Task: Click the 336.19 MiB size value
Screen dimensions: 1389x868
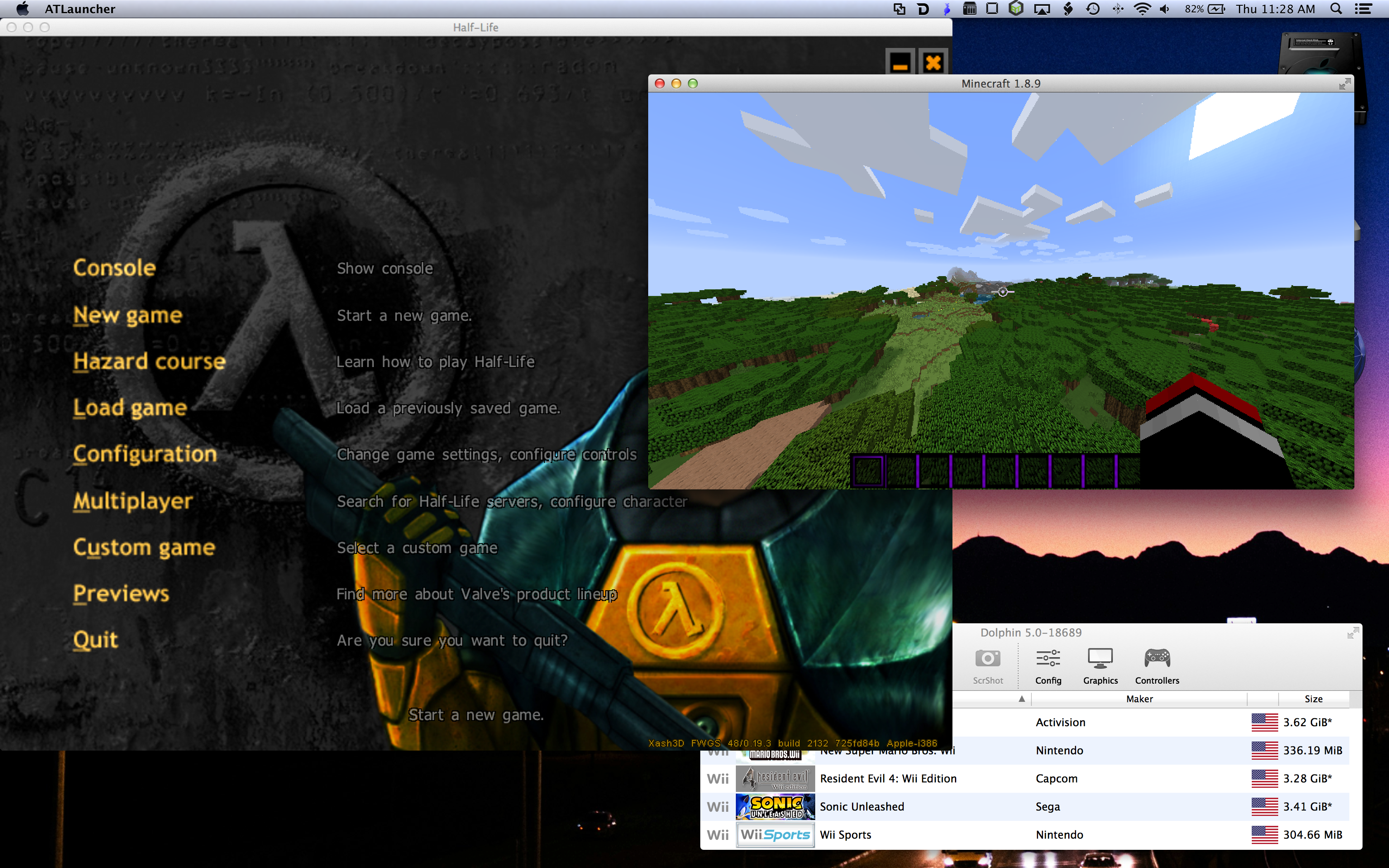Action: (1313, 750)
